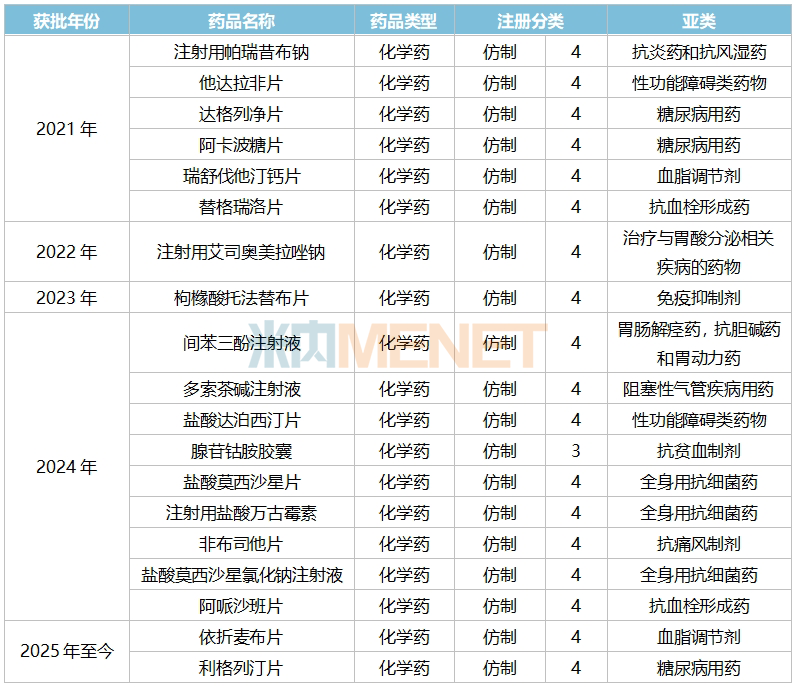
Task: Click drug name 依折麦布片
Action: point(242,637)
